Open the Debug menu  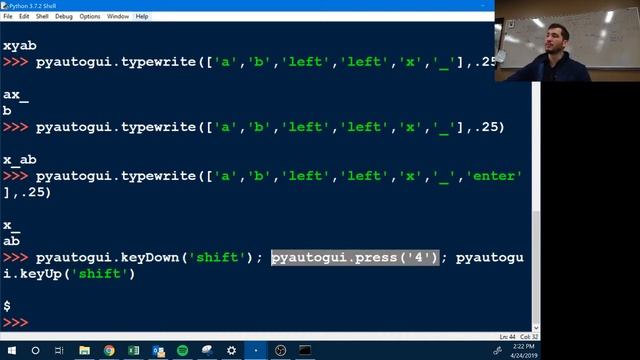[x=64, y=16]
